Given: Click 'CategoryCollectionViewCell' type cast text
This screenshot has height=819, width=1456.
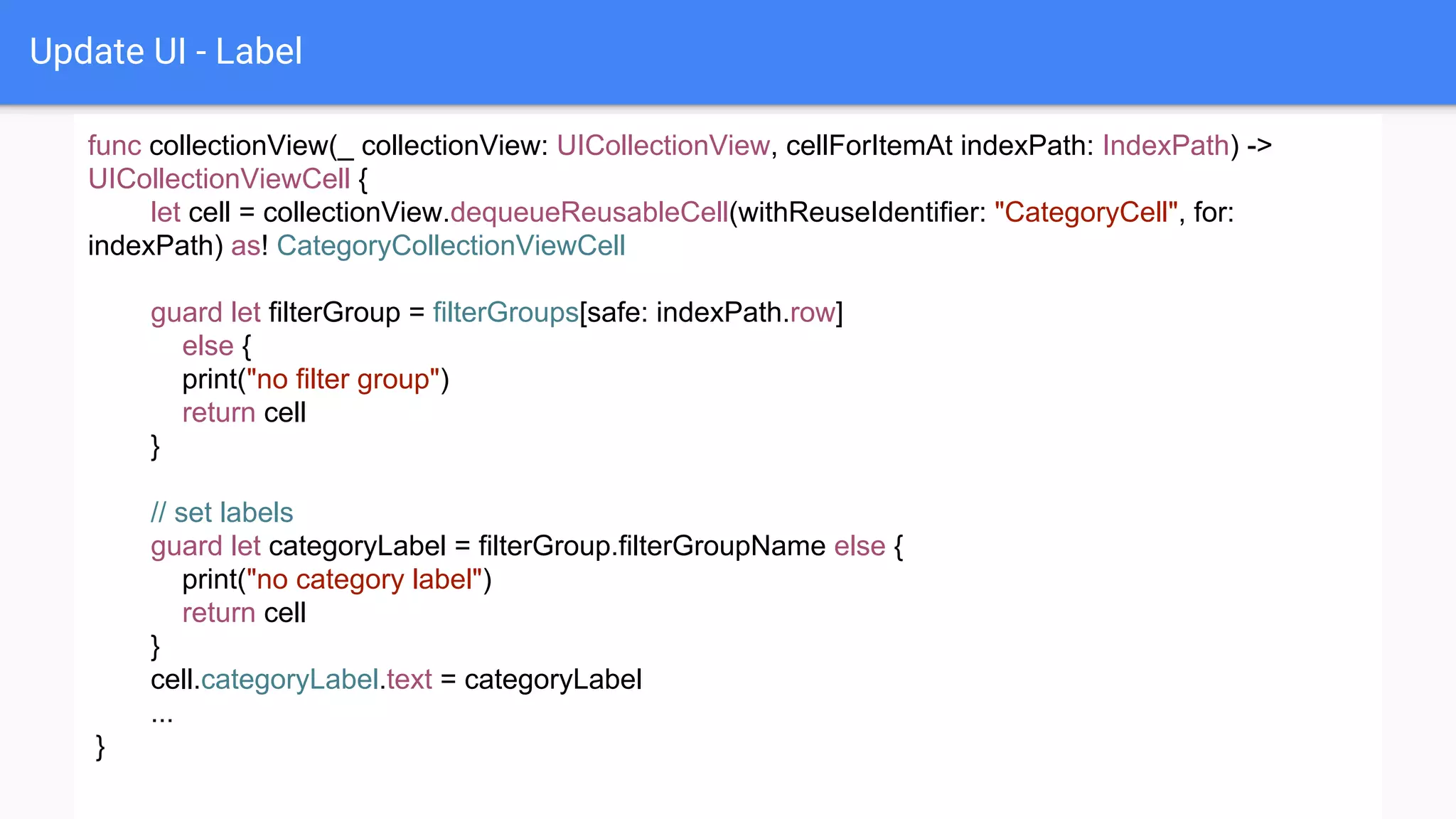Looking at the screenshot, I should tap(451, 246).
